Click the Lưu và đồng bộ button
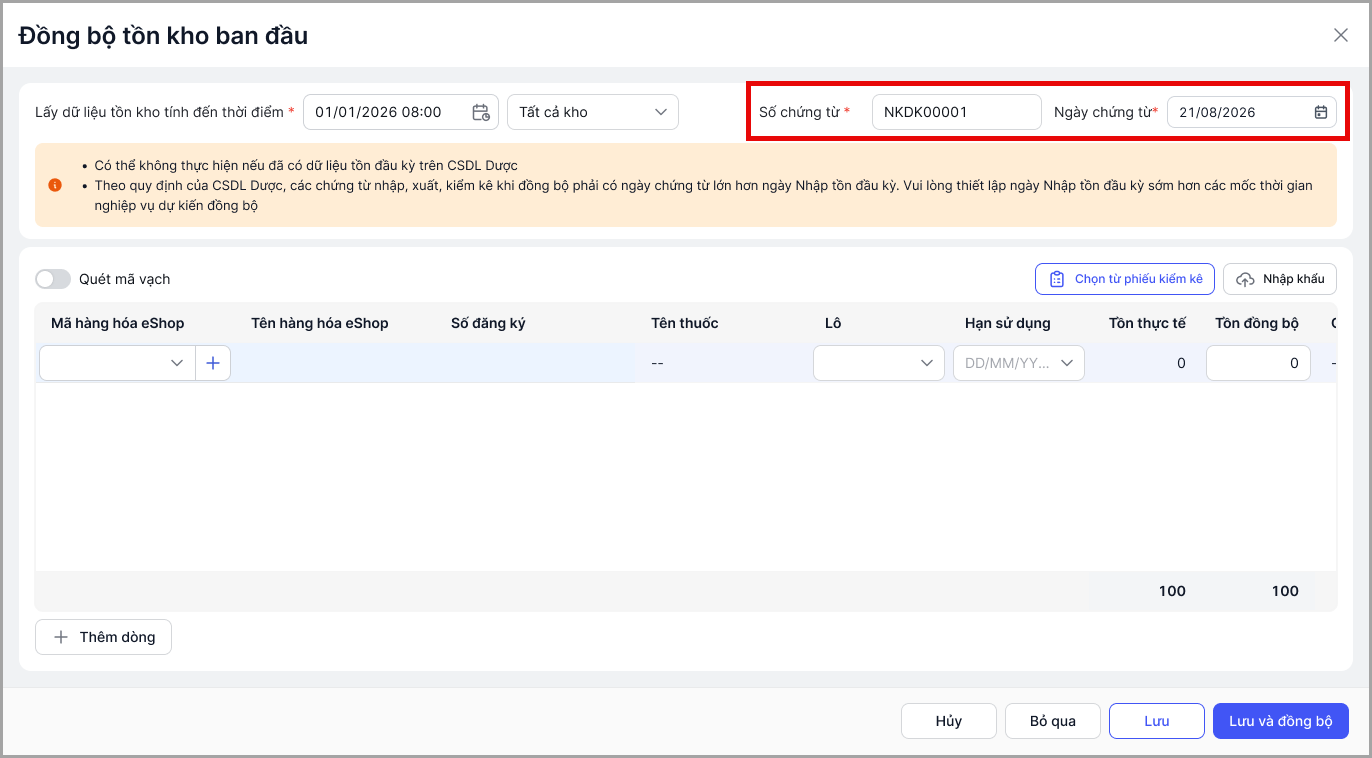 point(1281,721)
